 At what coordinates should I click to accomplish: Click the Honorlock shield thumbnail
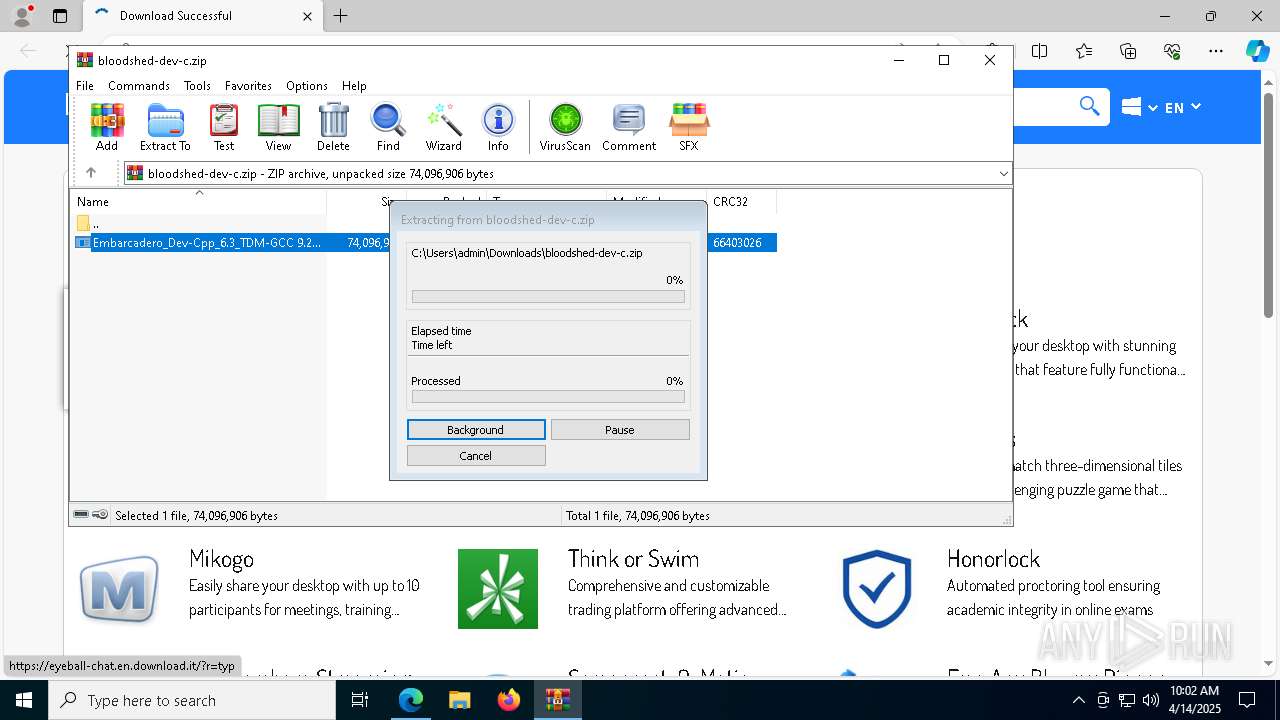tap(877, 589)
